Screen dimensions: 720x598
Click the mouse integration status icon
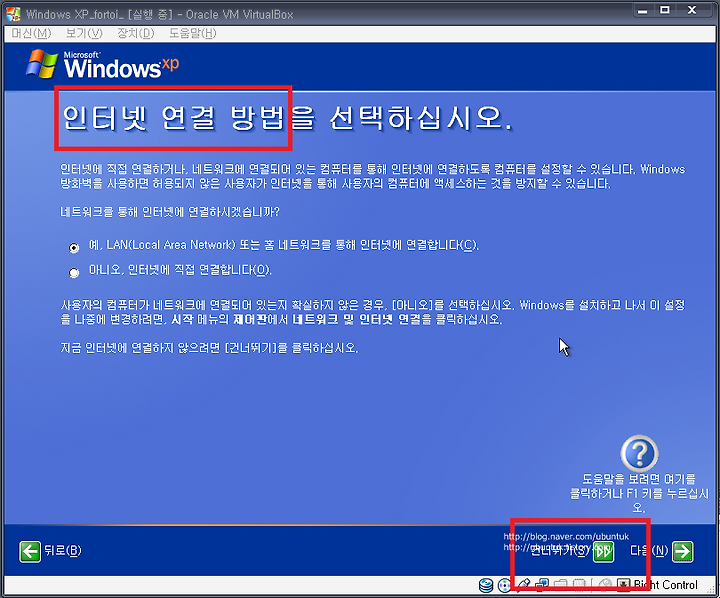(605, 585)
